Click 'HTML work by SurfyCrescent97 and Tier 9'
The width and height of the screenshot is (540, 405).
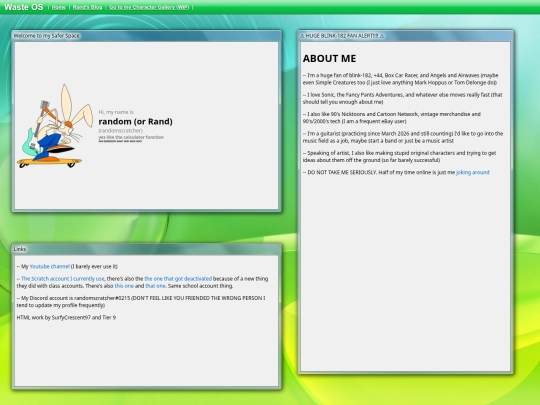pos(66,318)
